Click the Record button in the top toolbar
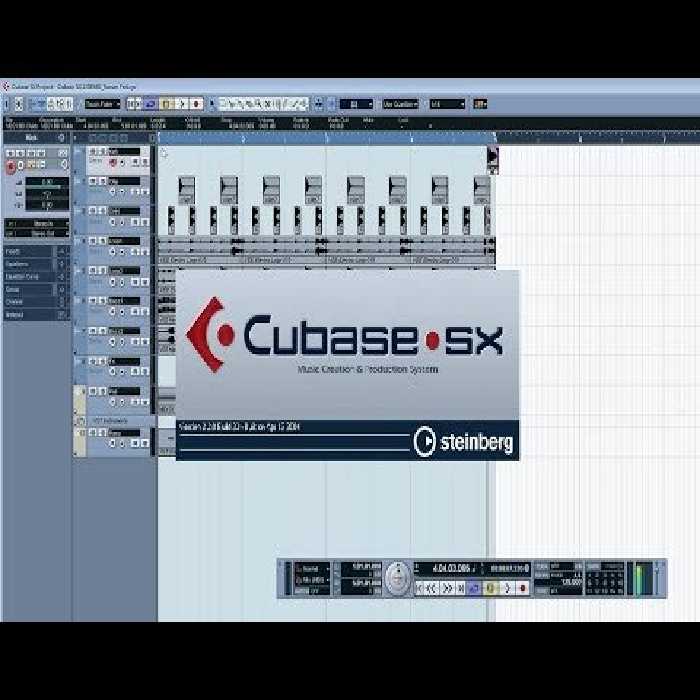Viewport: 700px width, 700px height. (196, 104)
